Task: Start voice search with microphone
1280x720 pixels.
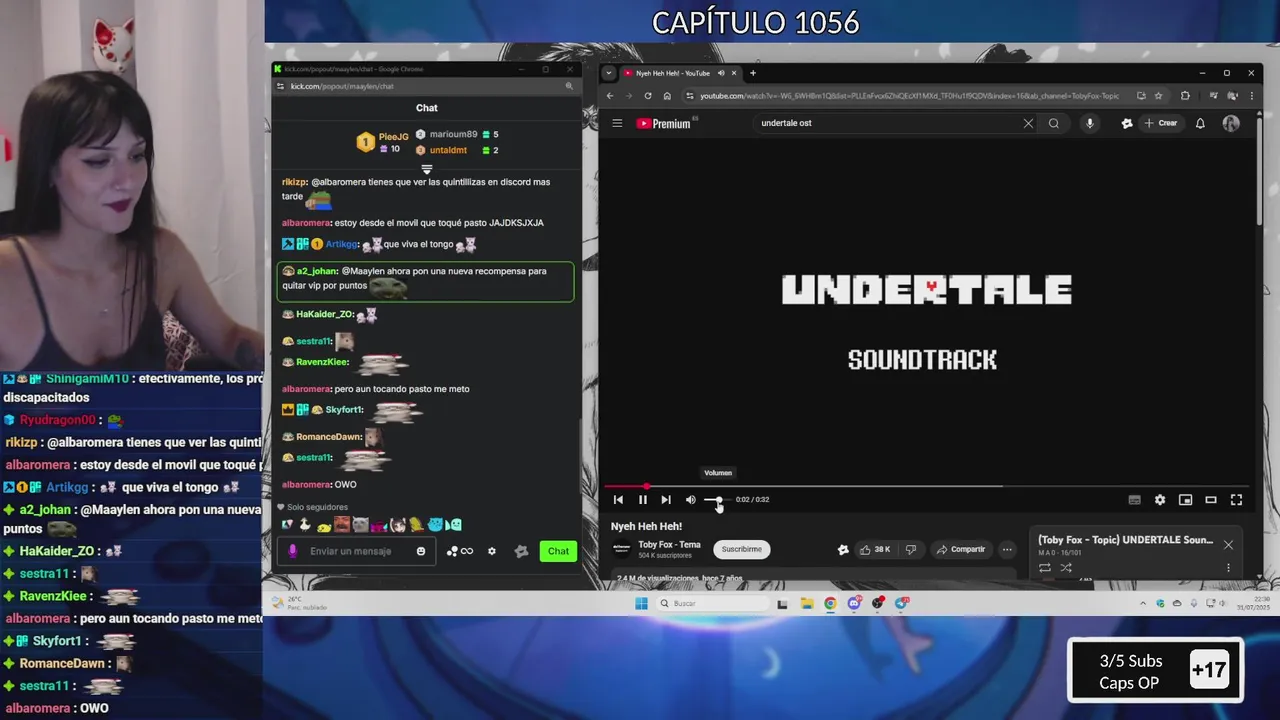Action: click(1090, 123)
